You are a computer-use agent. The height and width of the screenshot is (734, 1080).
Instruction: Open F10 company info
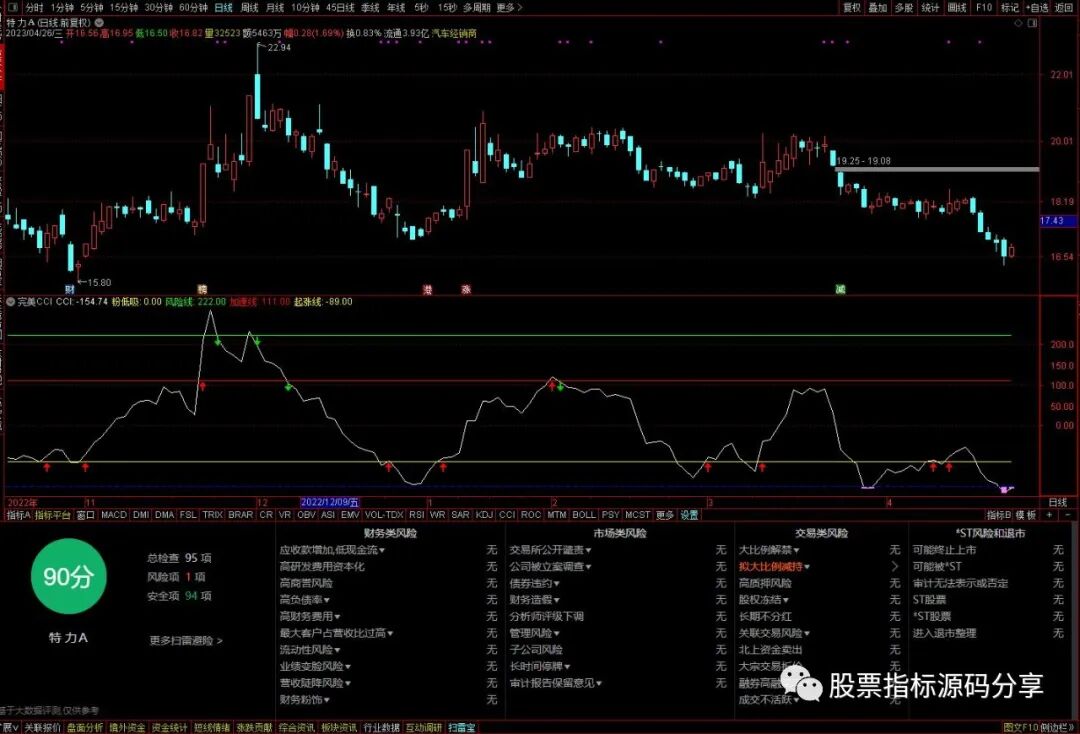pyautogui.click(x=984, y=8)
